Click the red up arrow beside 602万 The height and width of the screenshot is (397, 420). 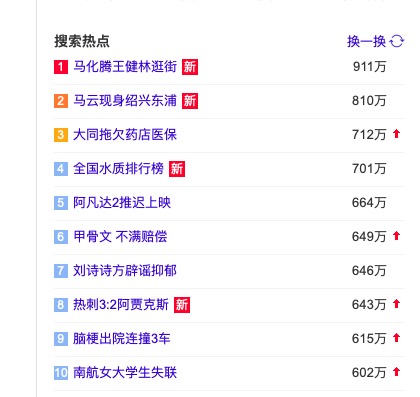396,372
